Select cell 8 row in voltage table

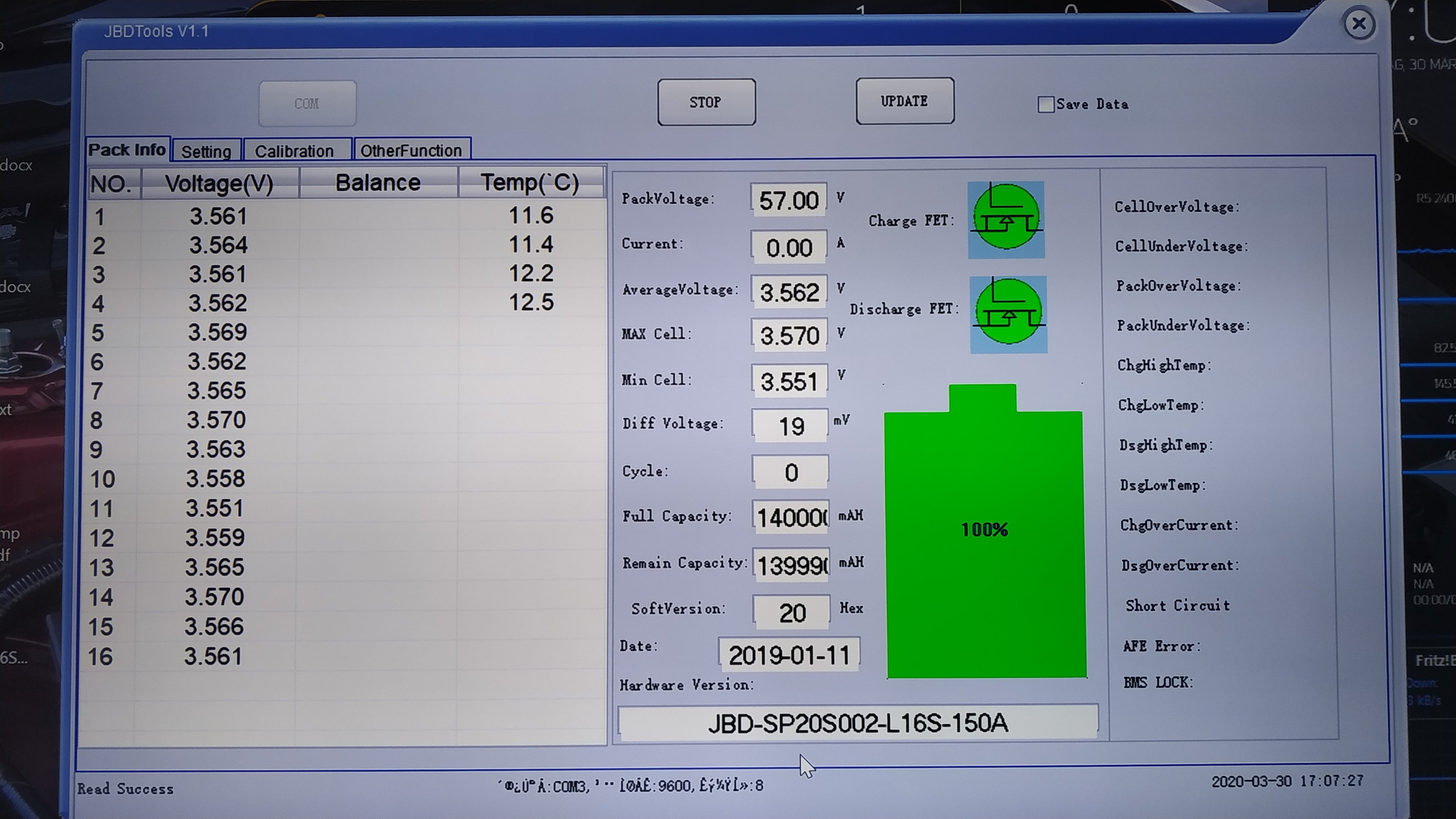[x=217, y=420]
